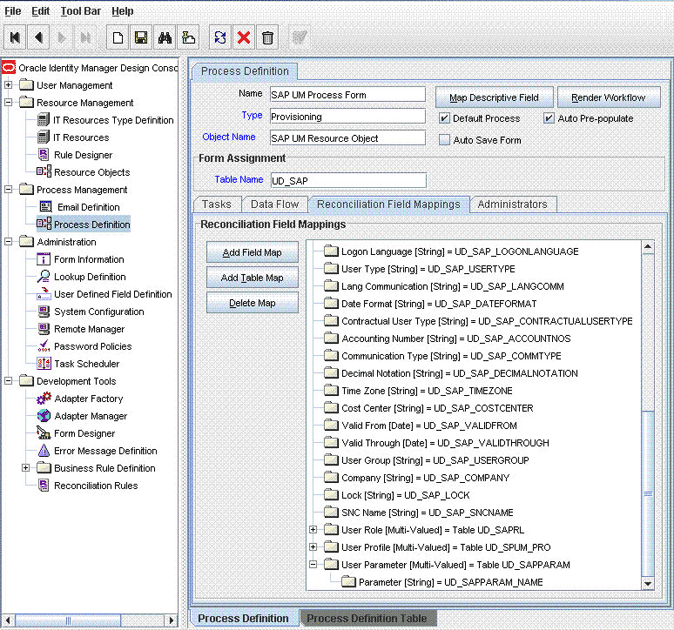674x630 pixels.
Task: Open Password Policies icon
Action: pyautogui.click(x=44, y=346)
